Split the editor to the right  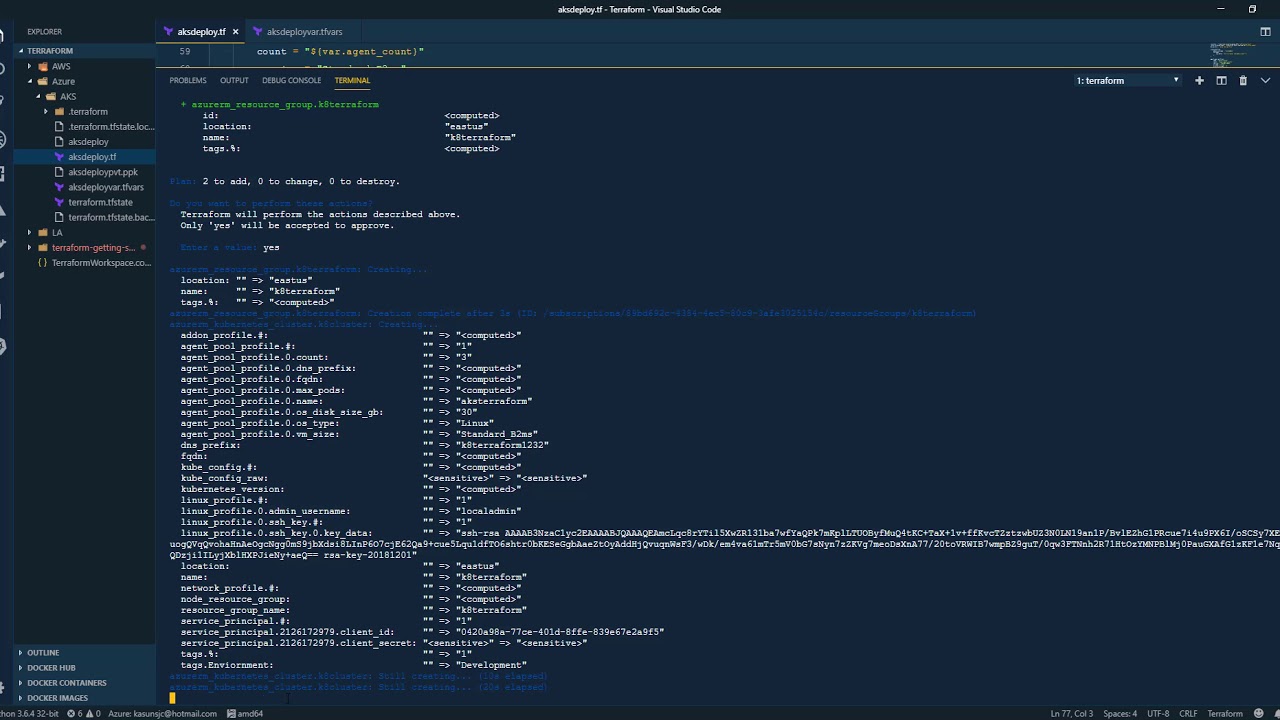[x=1265, y=32]
